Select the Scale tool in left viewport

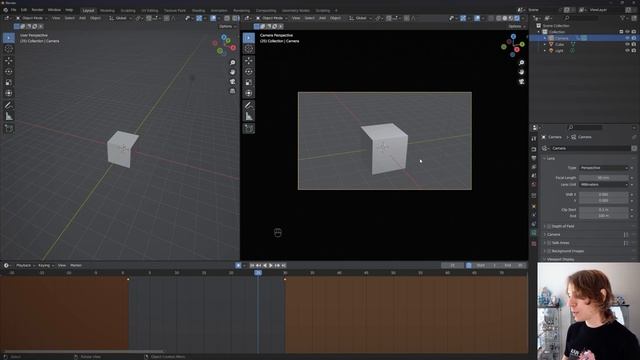9,82
